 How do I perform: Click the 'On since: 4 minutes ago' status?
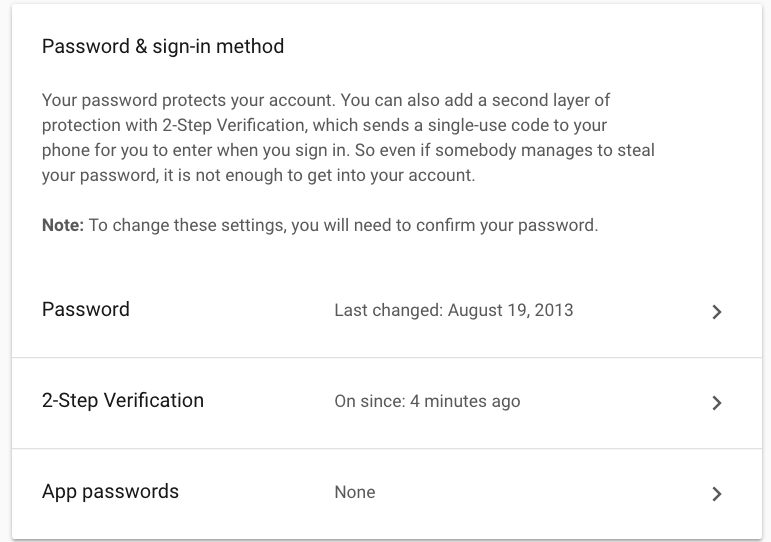[427, 401]
